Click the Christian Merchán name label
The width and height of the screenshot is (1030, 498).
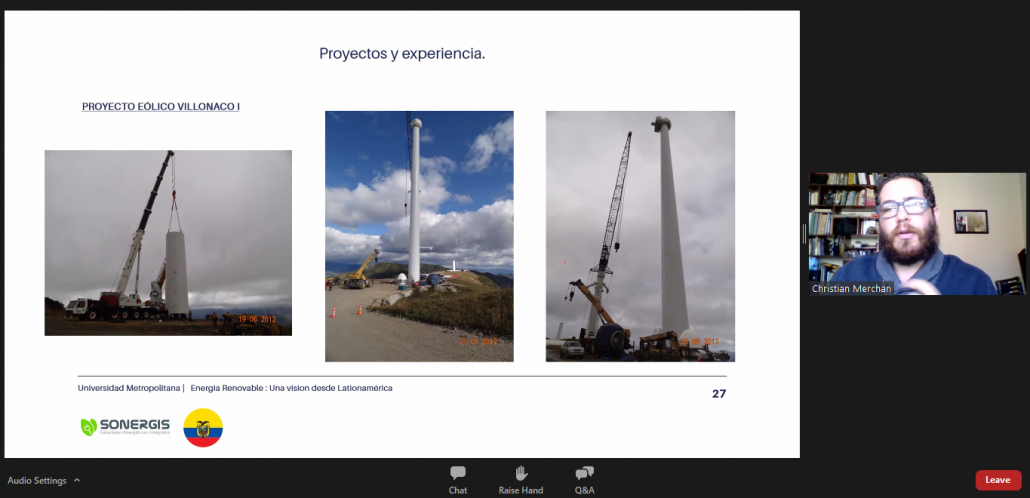[852, 288]
